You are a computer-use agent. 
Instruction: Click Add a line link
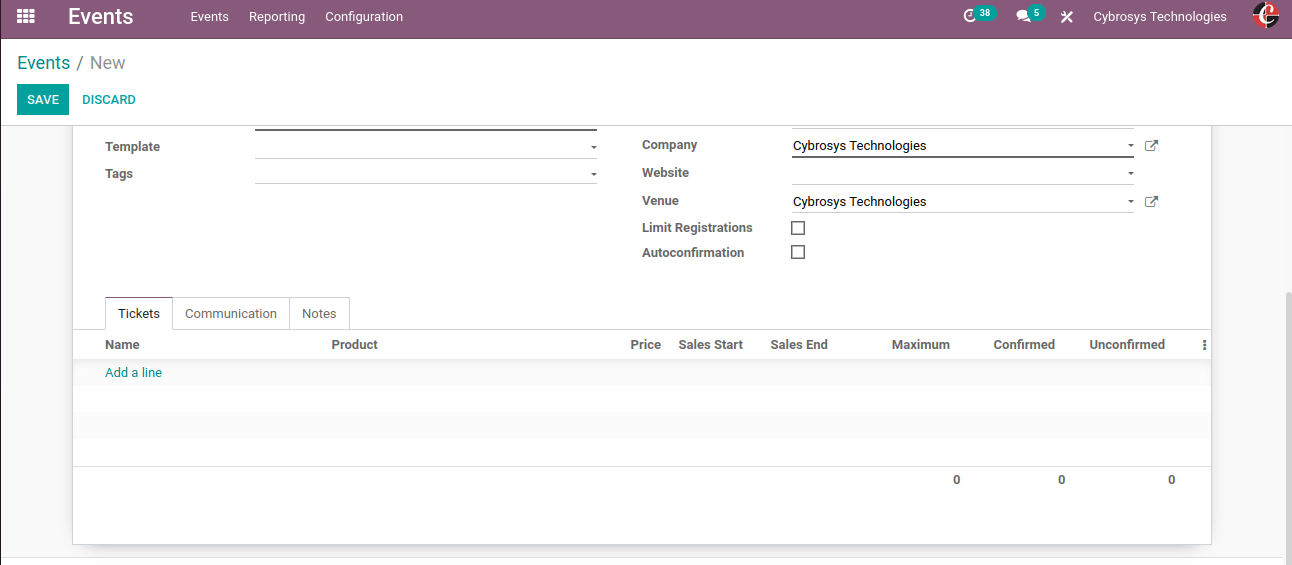tap(133, 373)
